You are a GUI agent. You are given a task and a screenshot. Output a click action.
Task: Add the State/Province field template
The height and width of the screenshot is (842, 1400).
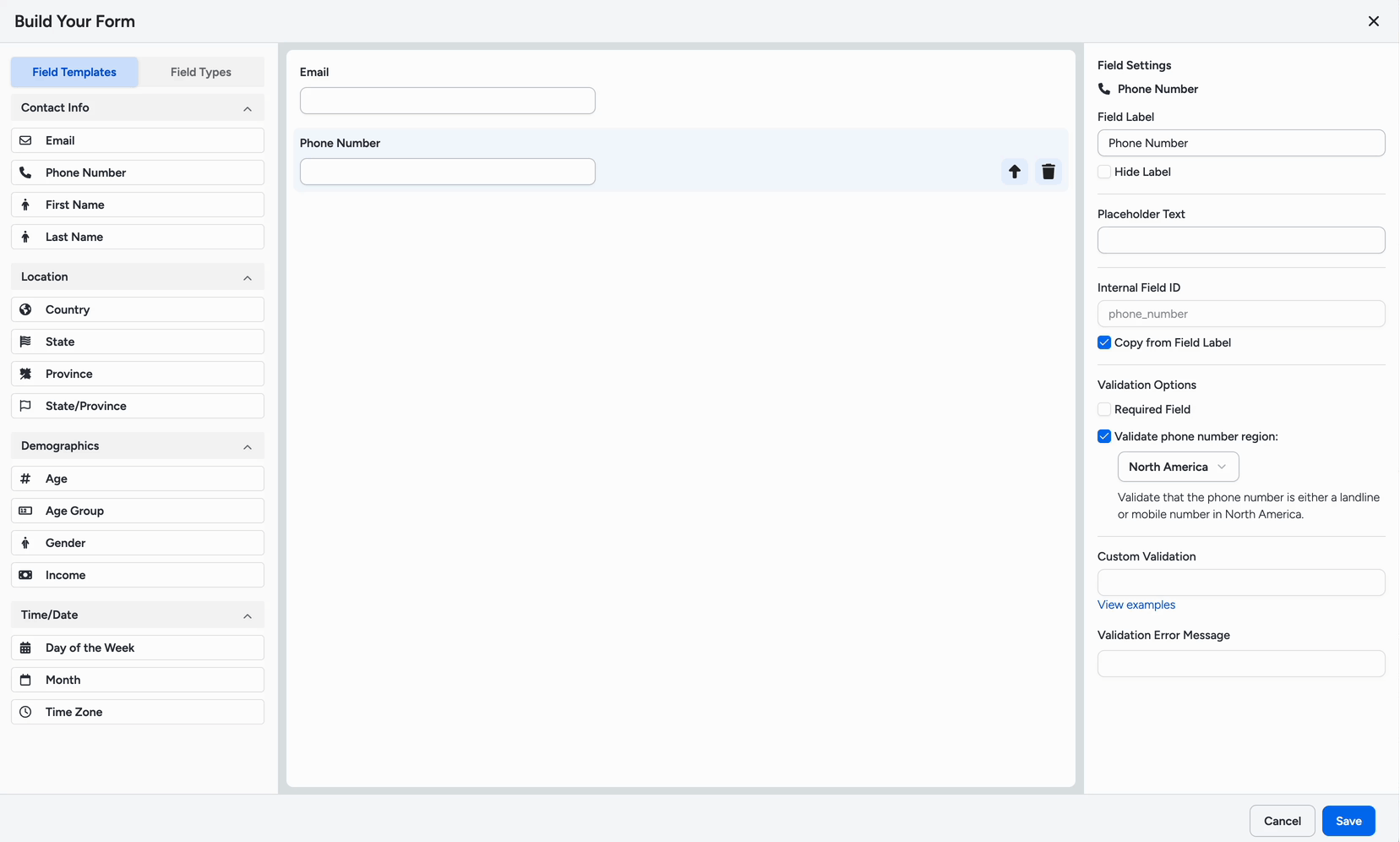[138, 406]
